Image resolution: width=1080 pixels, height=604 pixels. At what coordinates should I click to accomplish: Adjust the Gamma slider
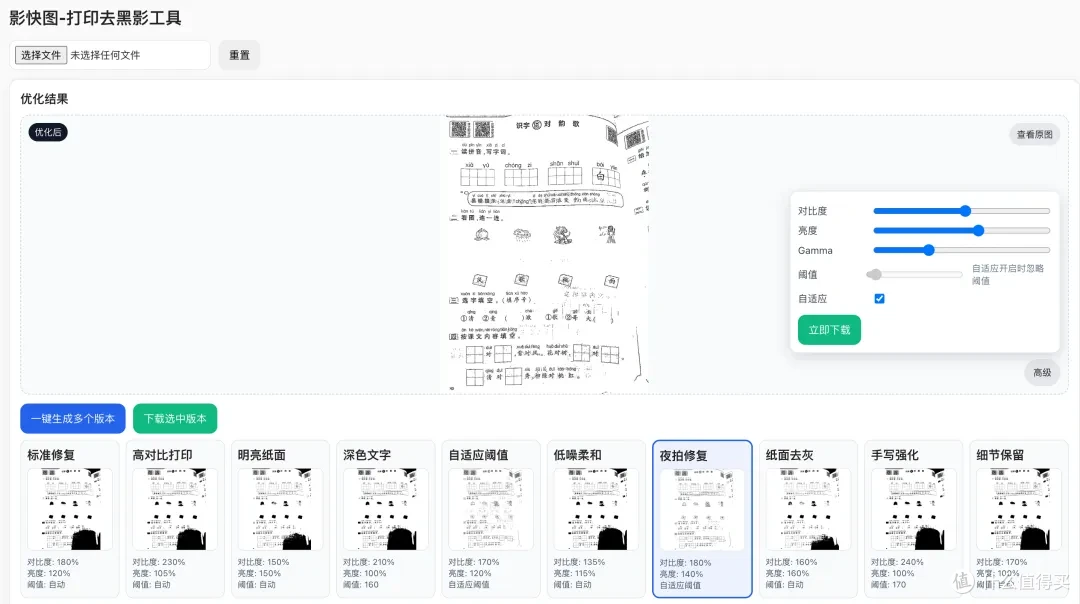click(x=961, y=250)
